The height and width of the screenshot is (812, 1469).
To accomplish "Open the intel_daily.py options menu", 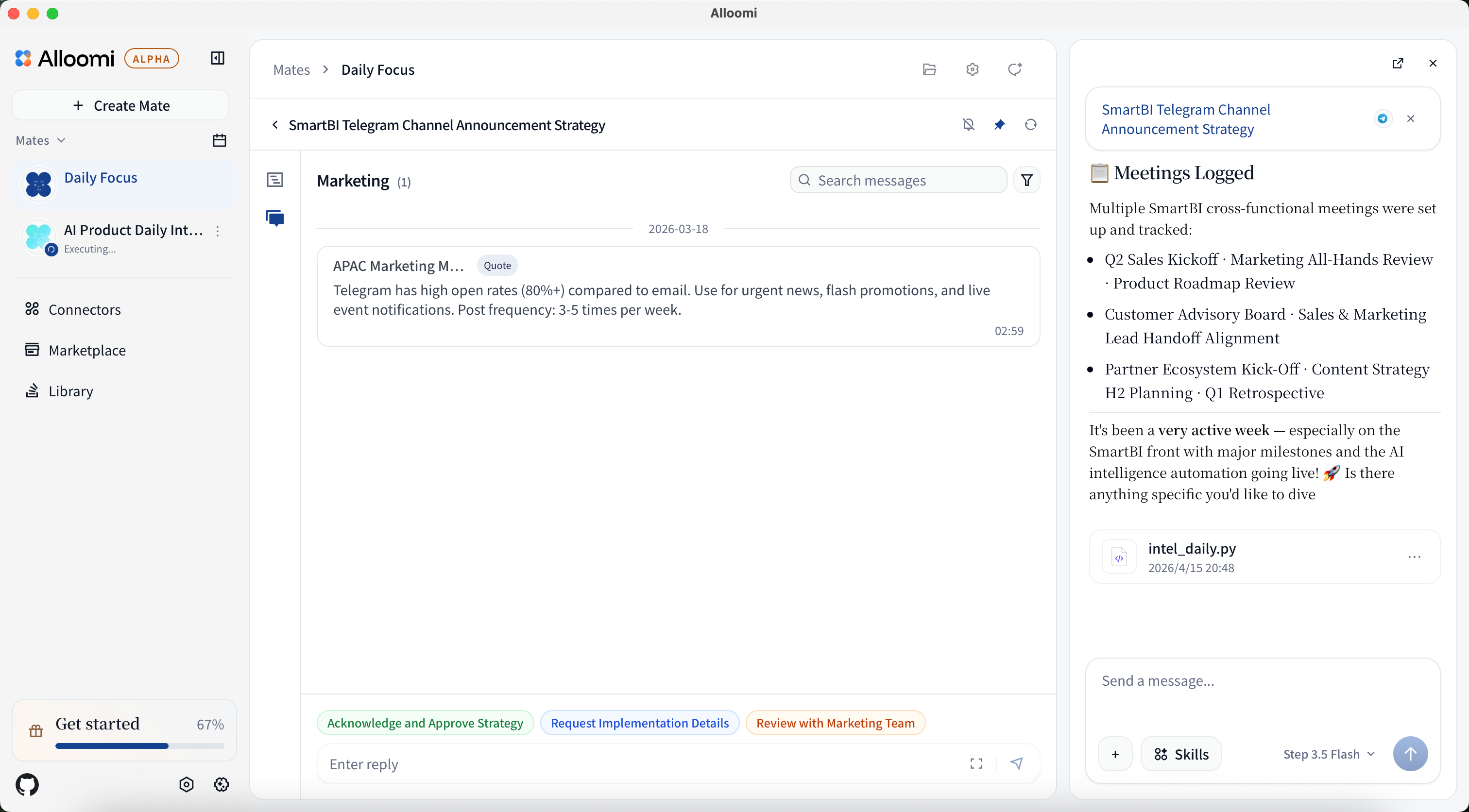I will click(x=1414, y=557).
